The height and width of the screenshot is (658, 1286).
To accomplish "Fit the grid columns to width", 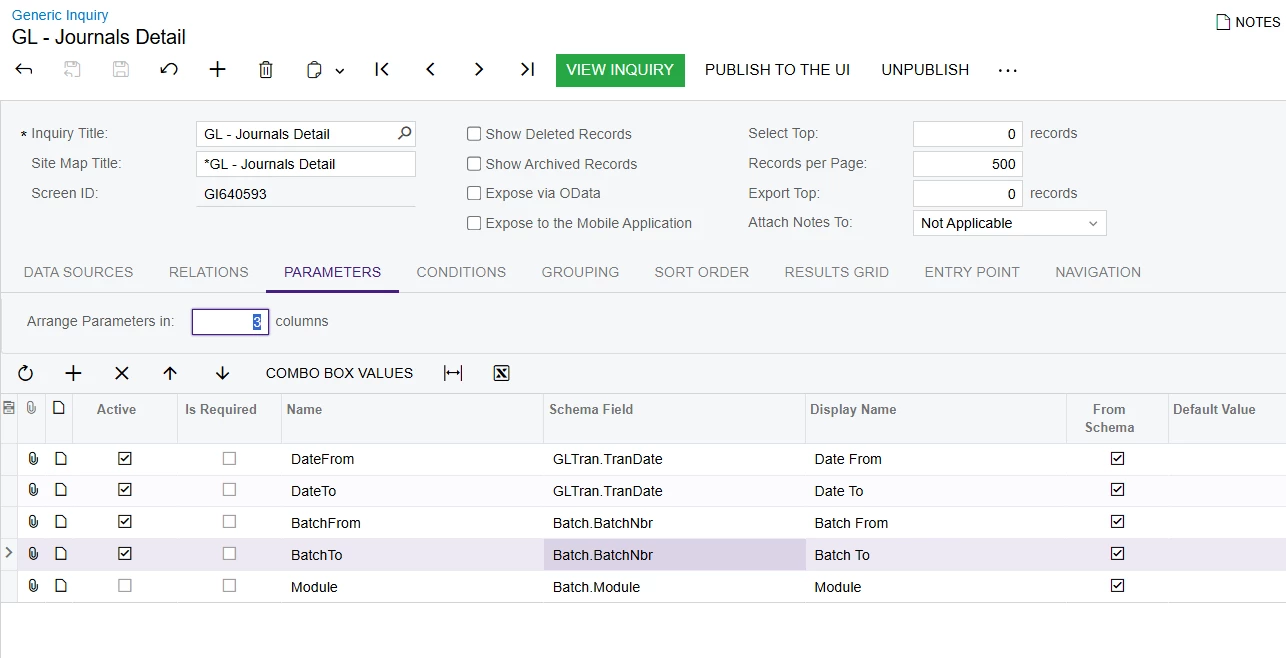I will [x=453, y=373].
